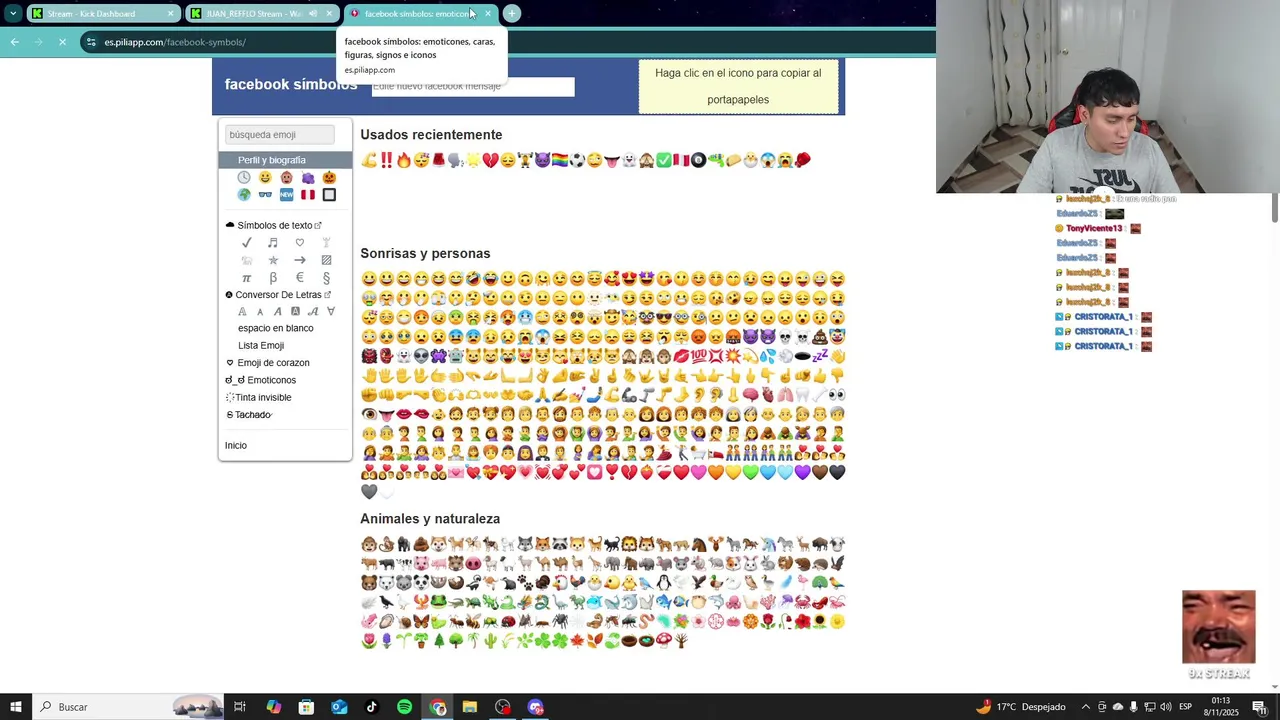Open Microsoft Store from the taskbar
The image size is (1280, 720).
306,707
